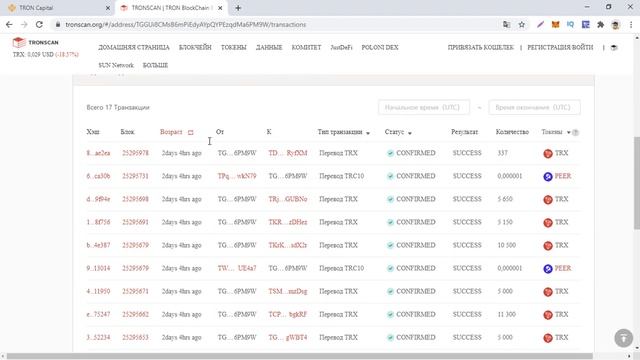
Task: Click TRX token icon in 337 row
Action: 548,153
